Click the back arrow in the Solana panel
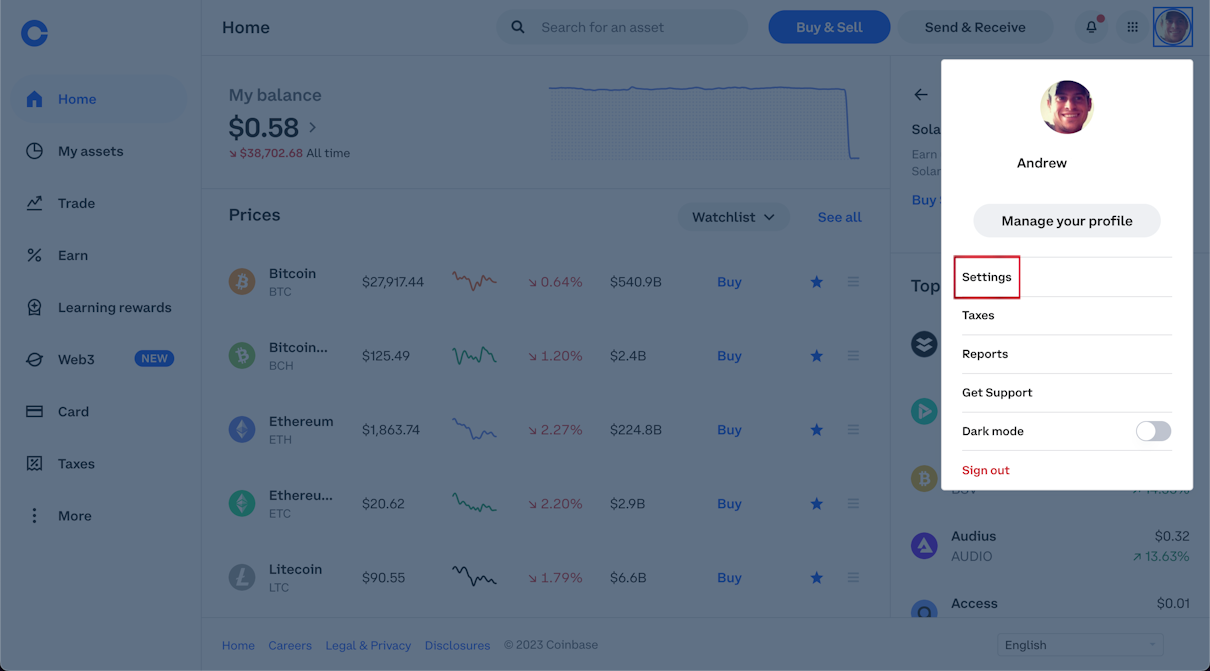 (x=921, y=94)
